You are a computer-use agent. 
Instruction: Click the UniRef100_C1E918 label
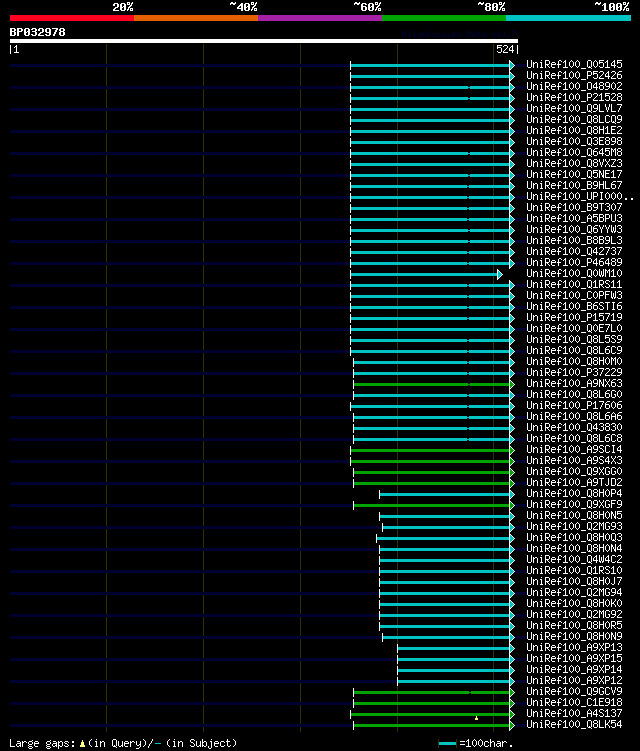point(574,703)
